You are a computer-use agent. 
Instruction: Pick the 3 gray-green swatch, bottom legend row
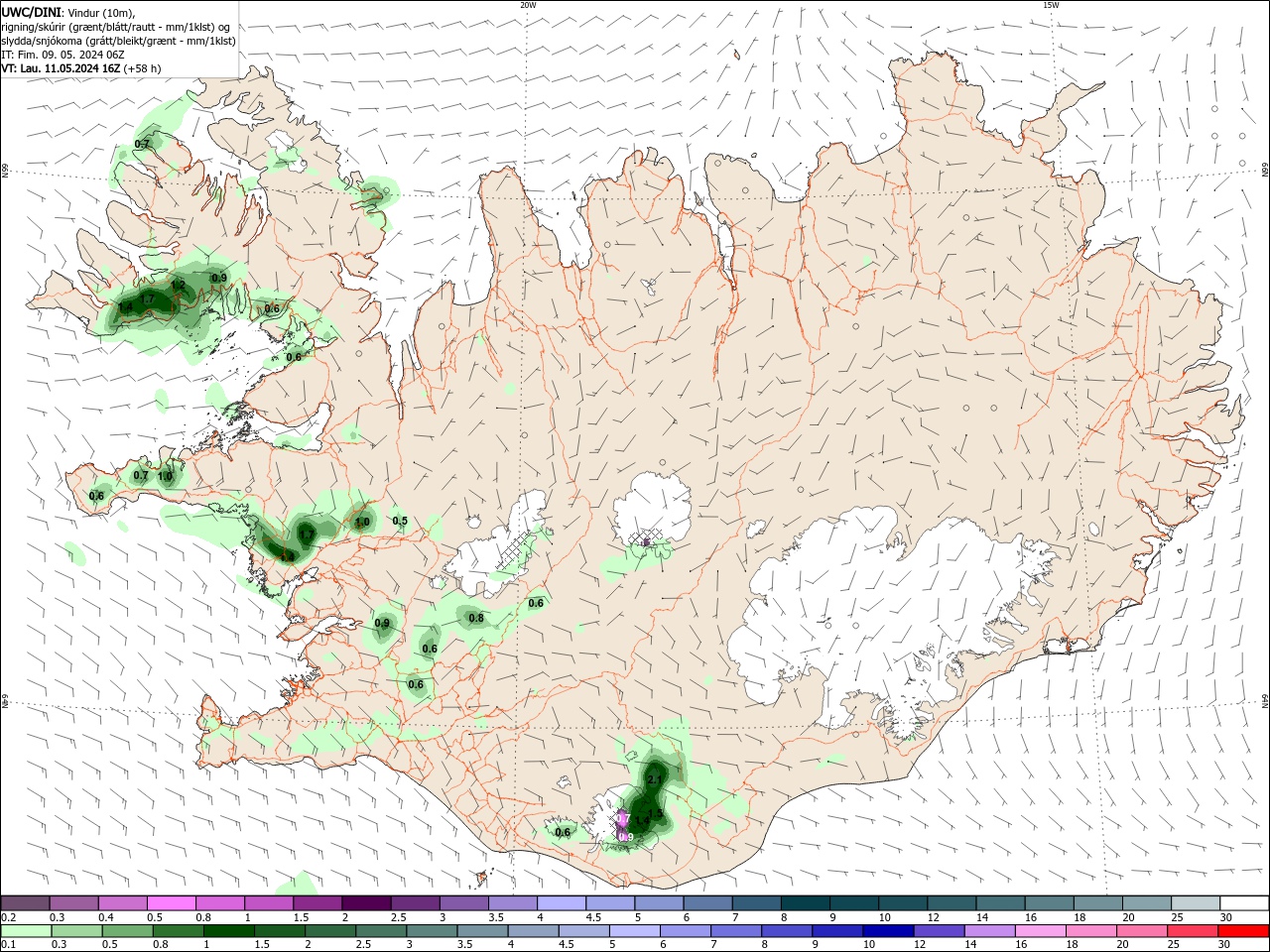coord(432,931)
